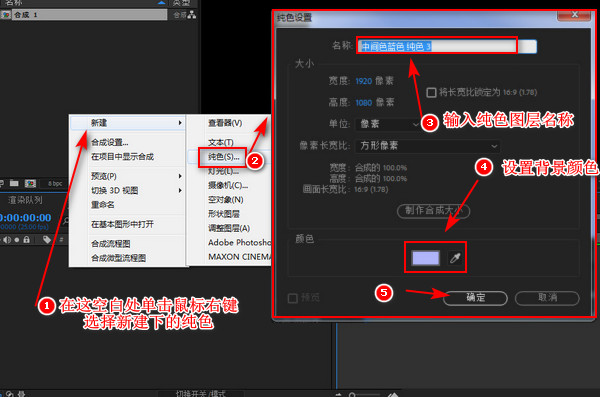
Task: Click the 名称 solid name input field
Action: pos(447,46)
